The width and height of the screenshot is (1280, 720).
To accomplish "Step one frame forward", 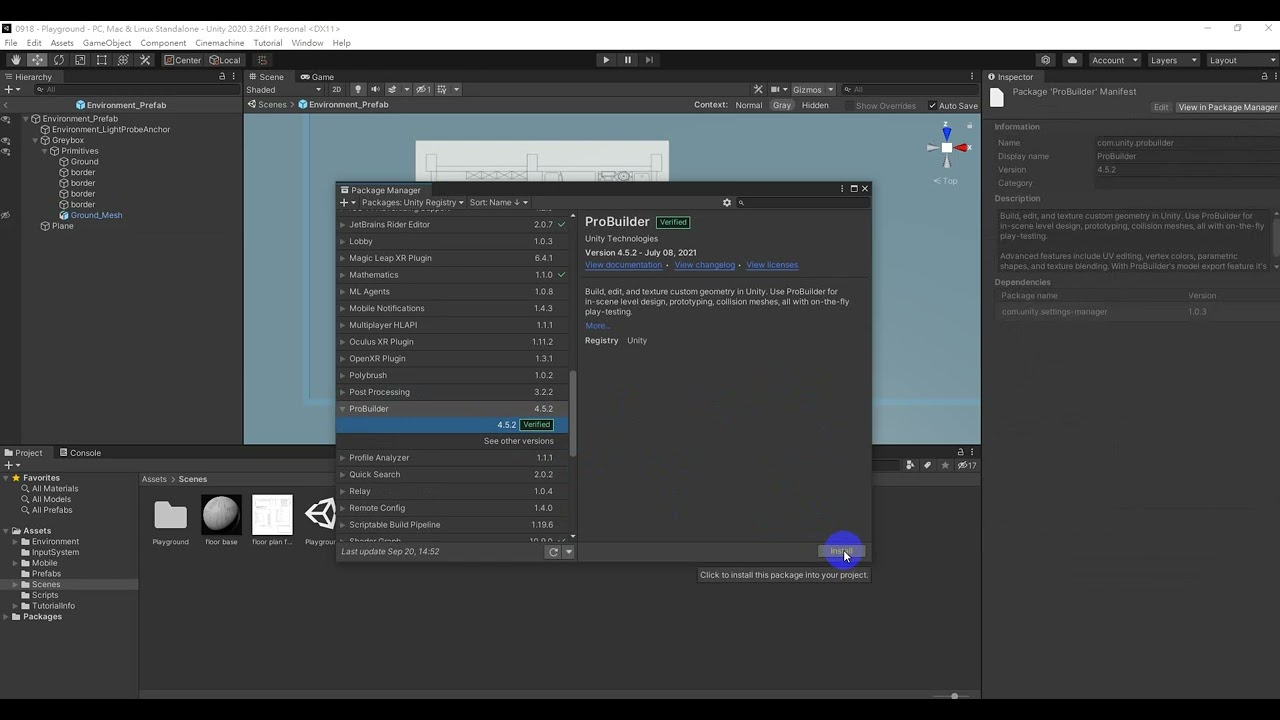I will (x=649, y=60).
